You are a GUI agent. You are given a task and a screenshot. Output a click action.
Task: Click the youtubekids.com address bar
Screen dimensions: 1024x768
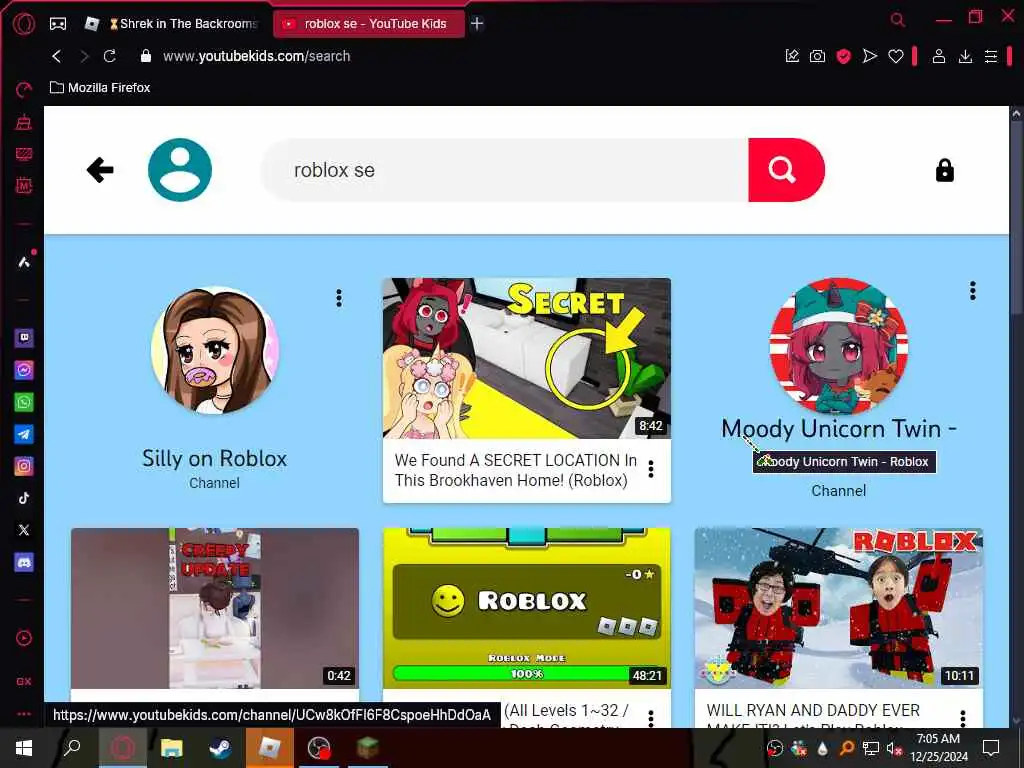point(257,56)
